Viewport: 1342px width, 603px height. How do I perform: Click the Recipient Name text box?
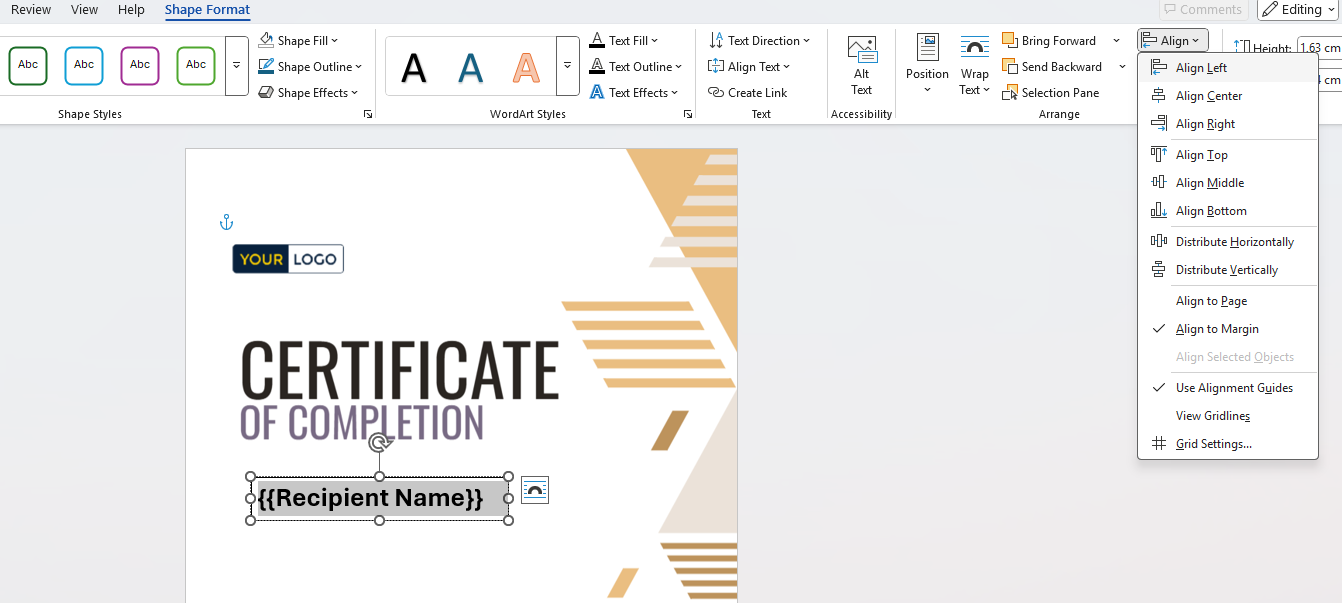(x=379, y=498)
